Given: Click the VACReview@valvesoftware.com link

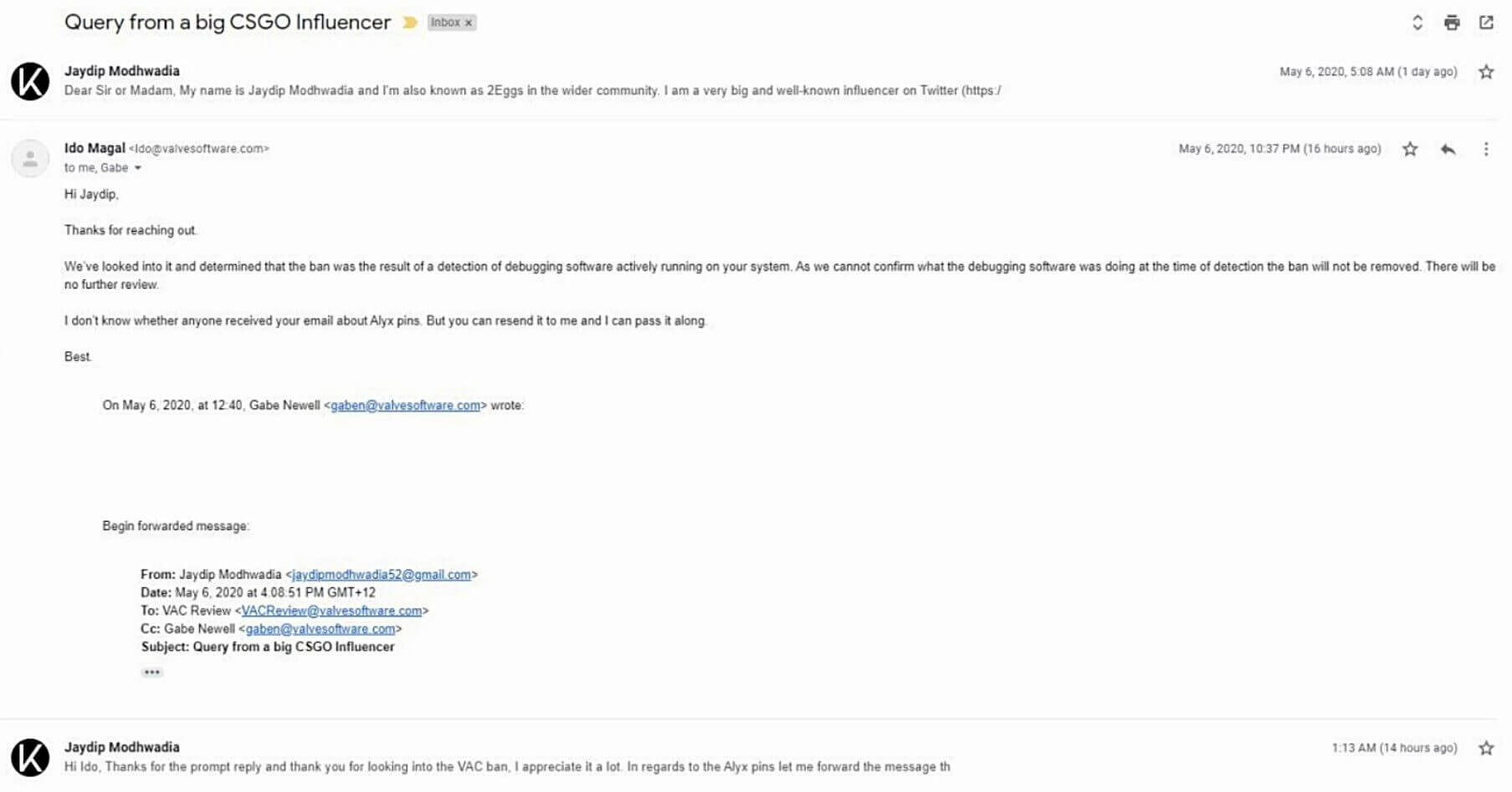Looking at the screenshot, I should [x=331, y=611].
